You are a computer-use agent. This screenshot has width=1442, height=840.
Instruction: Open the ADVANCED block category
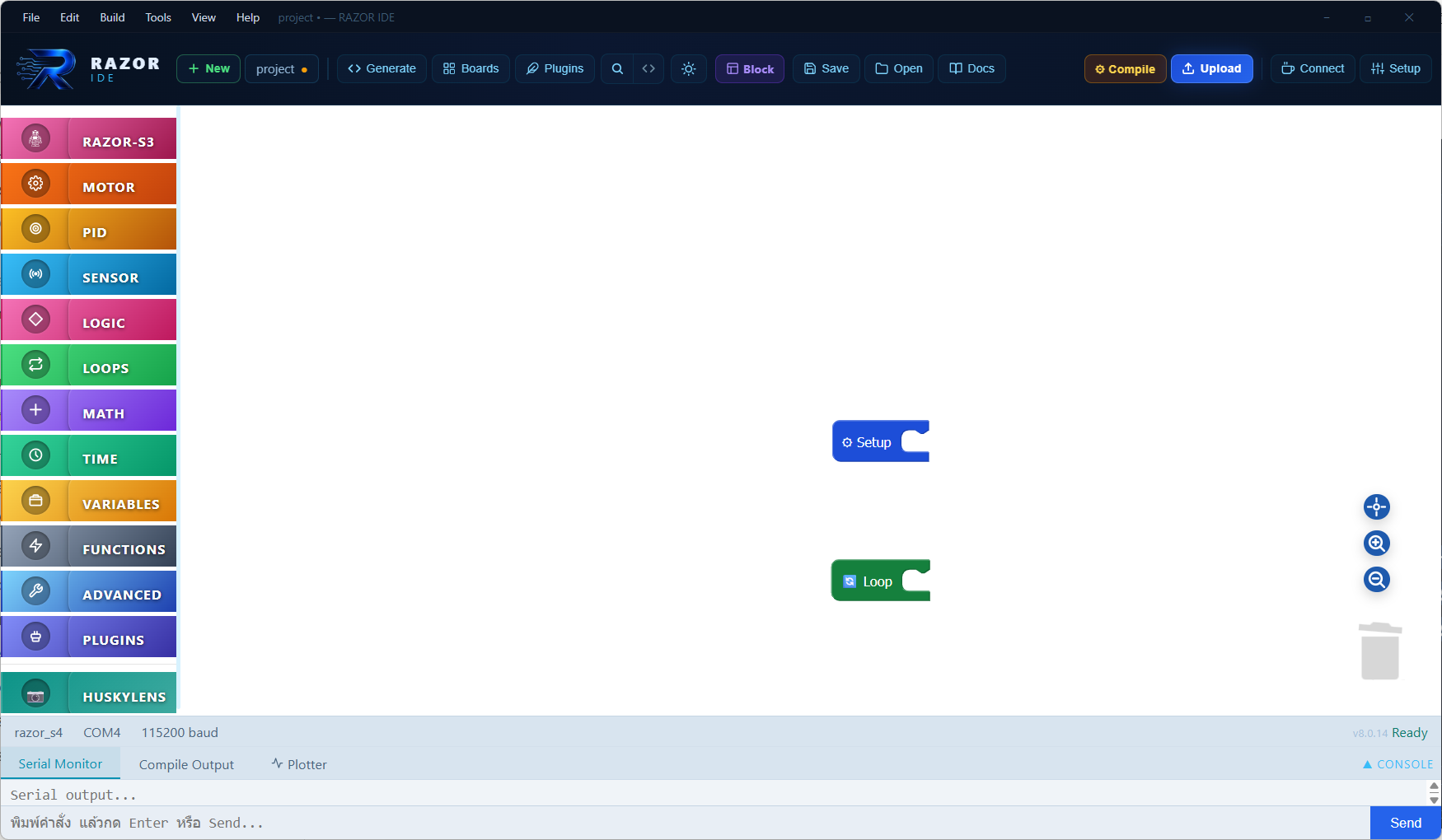[89, 591]
